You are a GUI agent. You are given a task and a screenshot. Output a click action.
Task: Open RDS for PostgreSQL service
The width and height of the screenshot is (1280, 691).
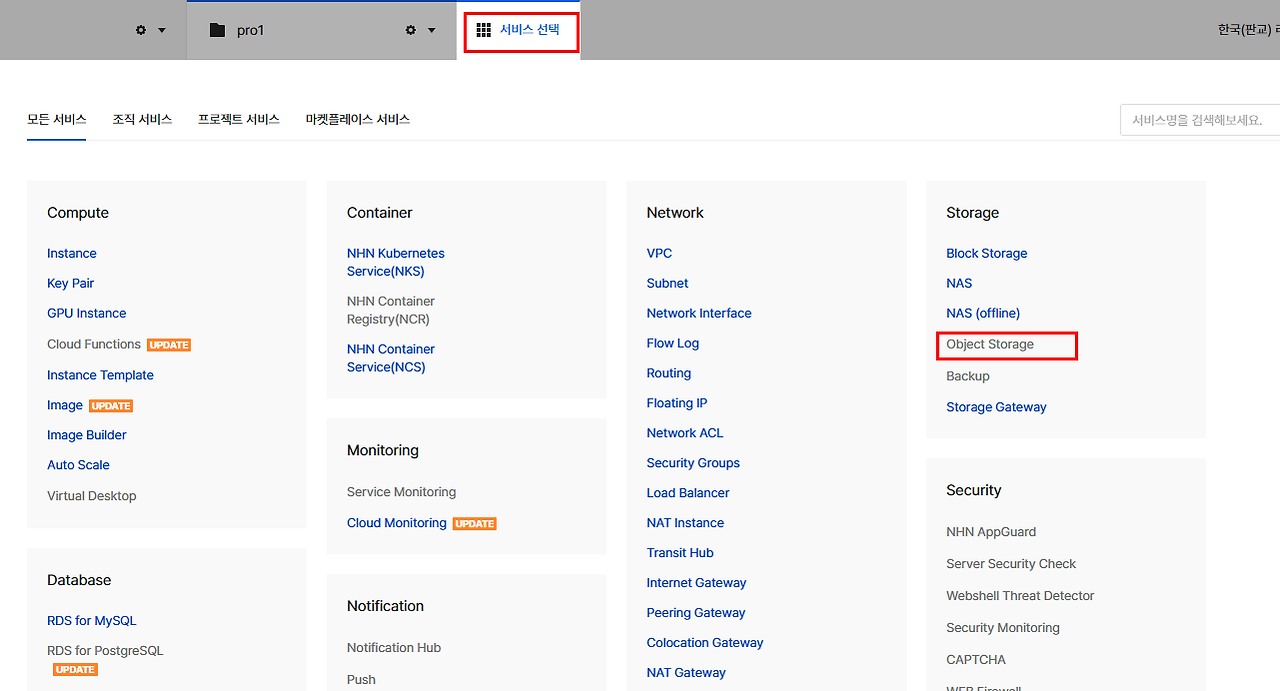[105, 651]
